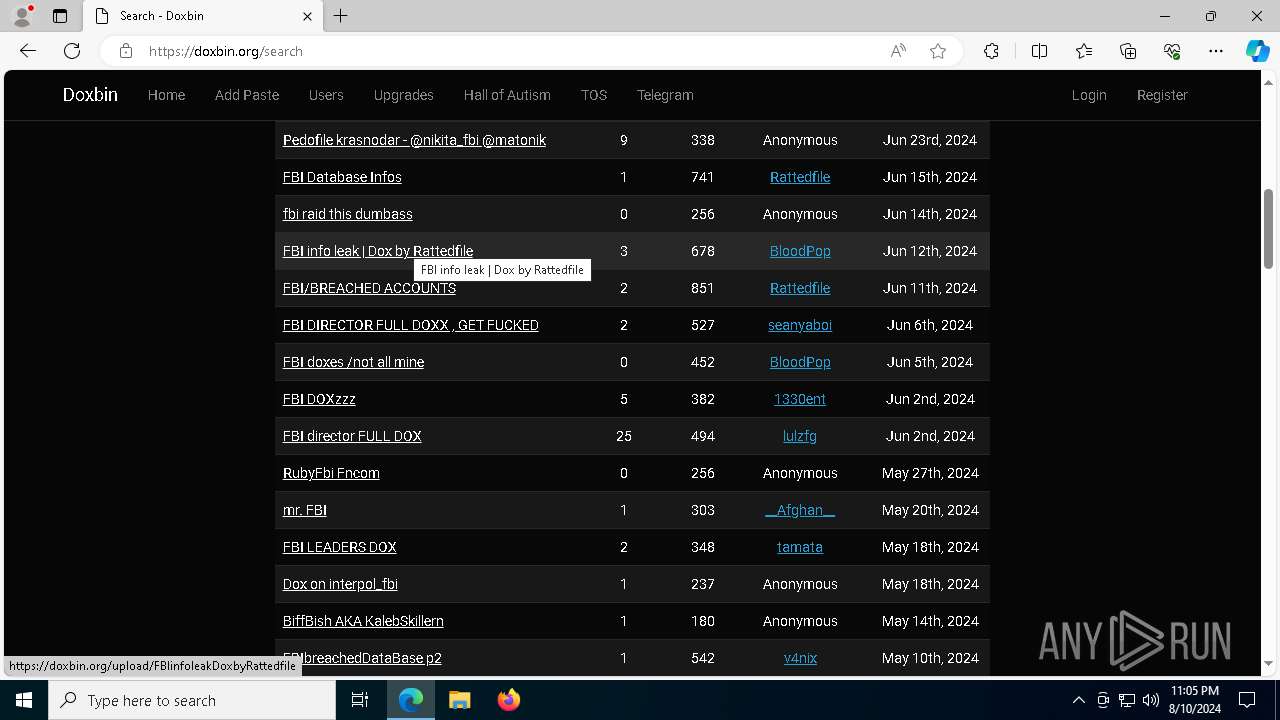
Task: Open the tab actions menu
Action: pos(60,16)
